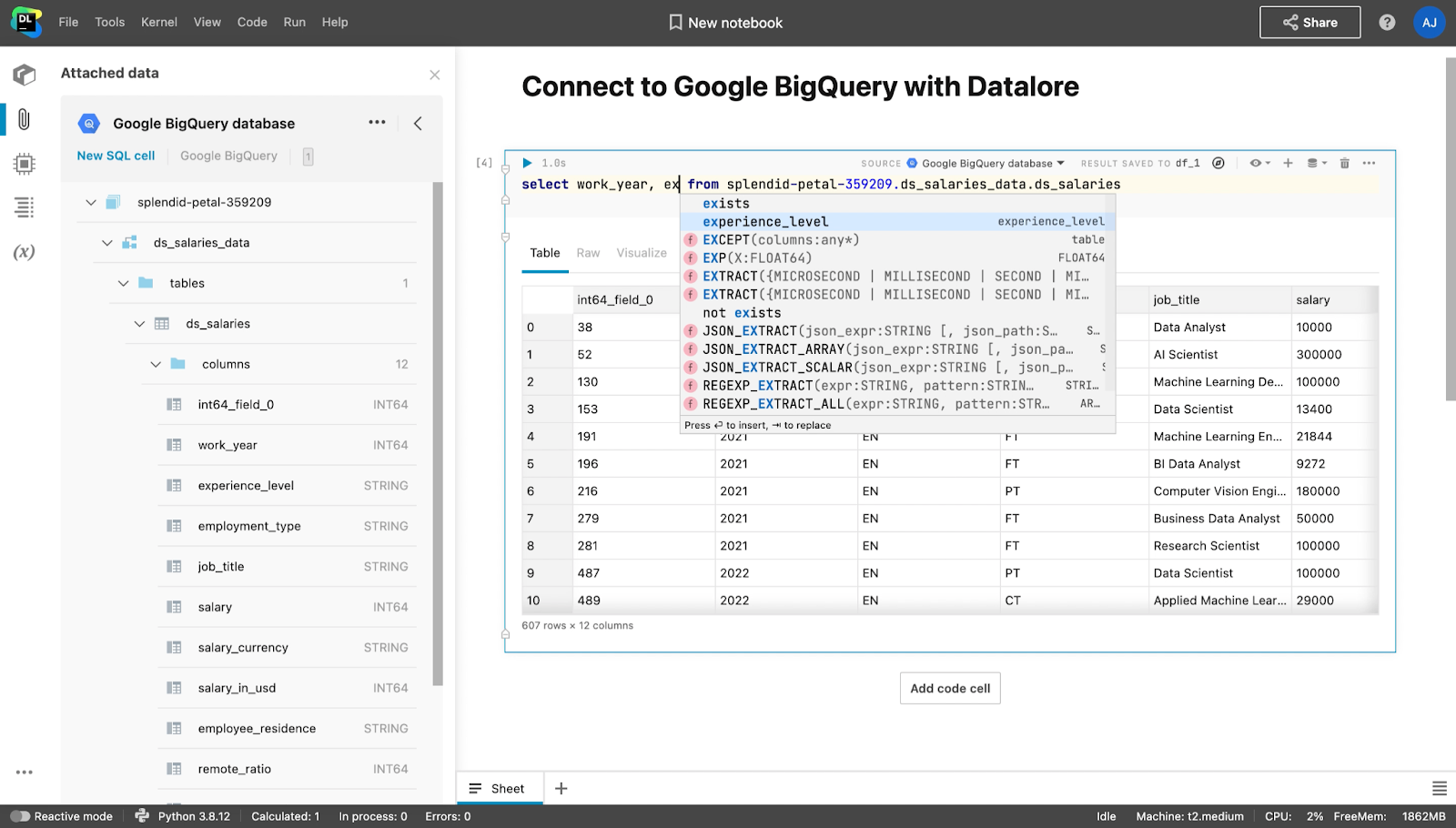The width and height of the screenshot is (1456, 828).
Task: Click the df_1 result variable name
Action: click(x=1188, y=163)
